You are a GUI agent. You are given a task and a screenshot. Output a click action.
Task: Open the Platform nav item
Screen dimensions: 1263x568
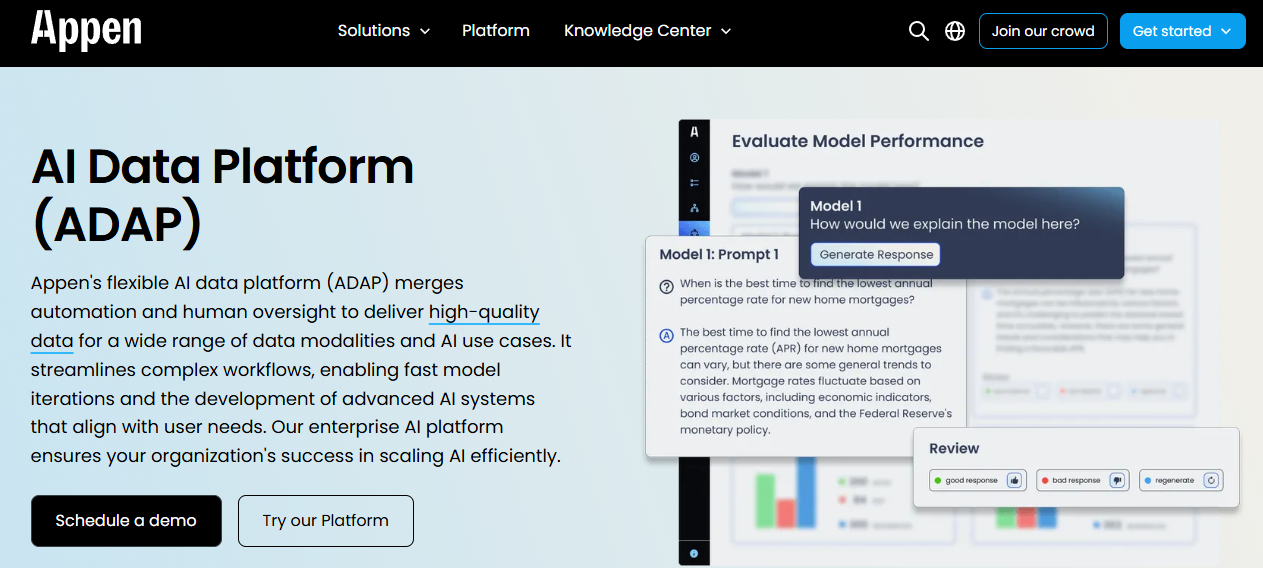tap(496, 31)
